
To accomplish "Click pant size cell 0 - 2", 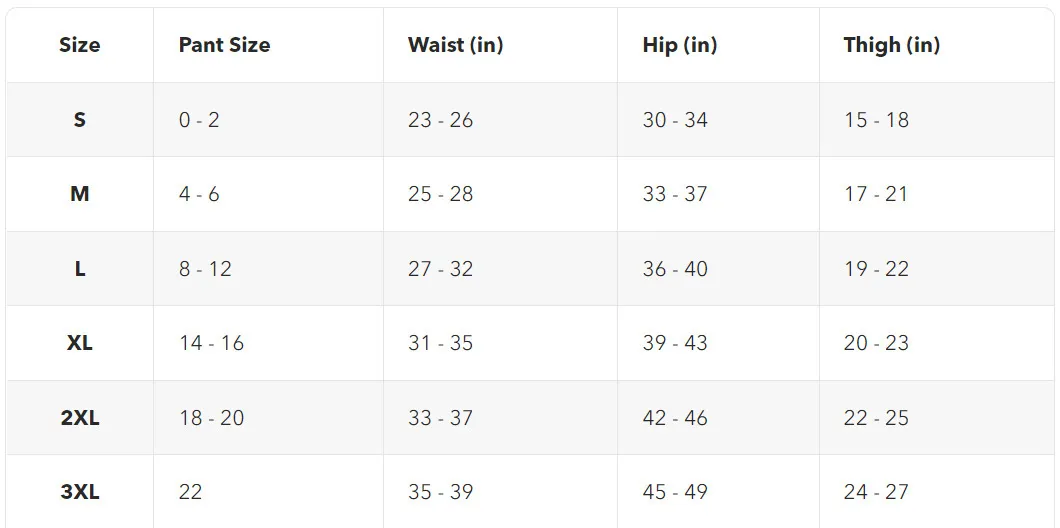I will pos(199,120).
